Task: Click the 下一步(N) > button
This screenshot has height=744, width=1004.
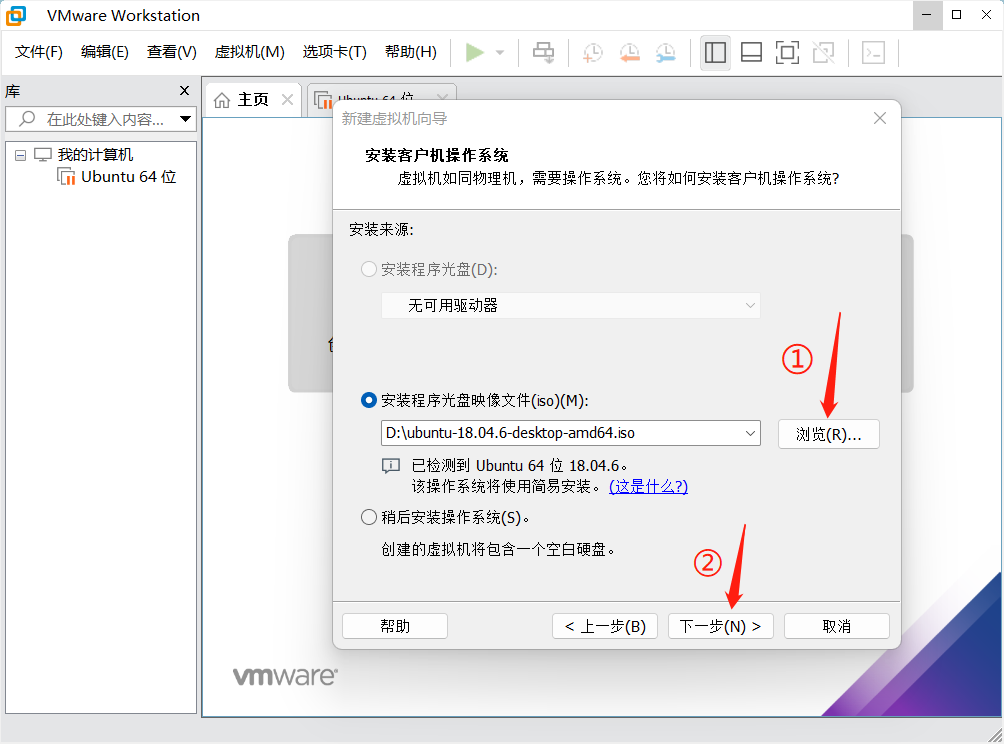Action: tap(720, 626)
